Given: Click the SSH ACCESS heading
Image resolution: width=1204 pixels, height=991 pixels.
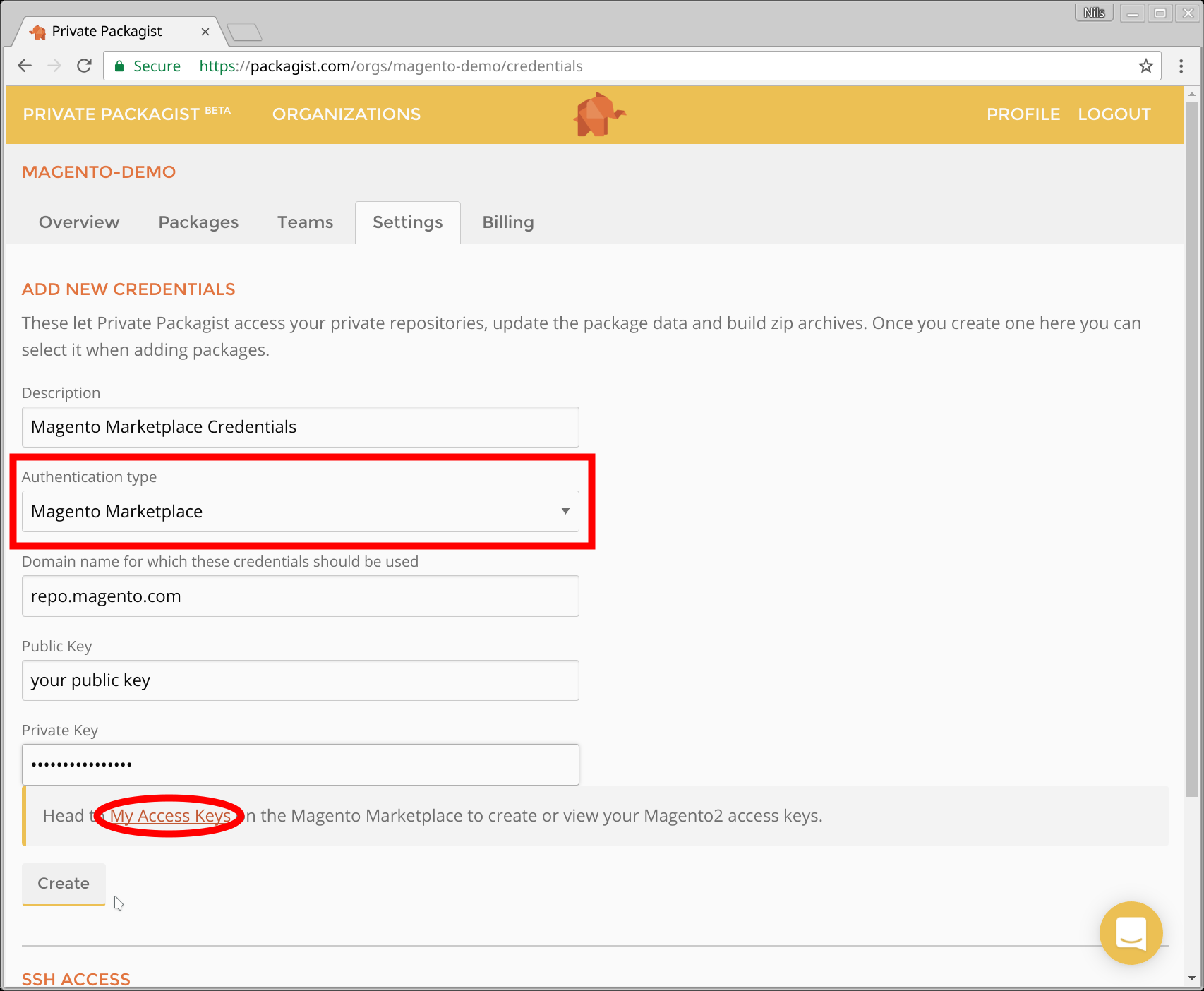Looking at the screenshot, I should pyautogui.click(x=76, y=980).
